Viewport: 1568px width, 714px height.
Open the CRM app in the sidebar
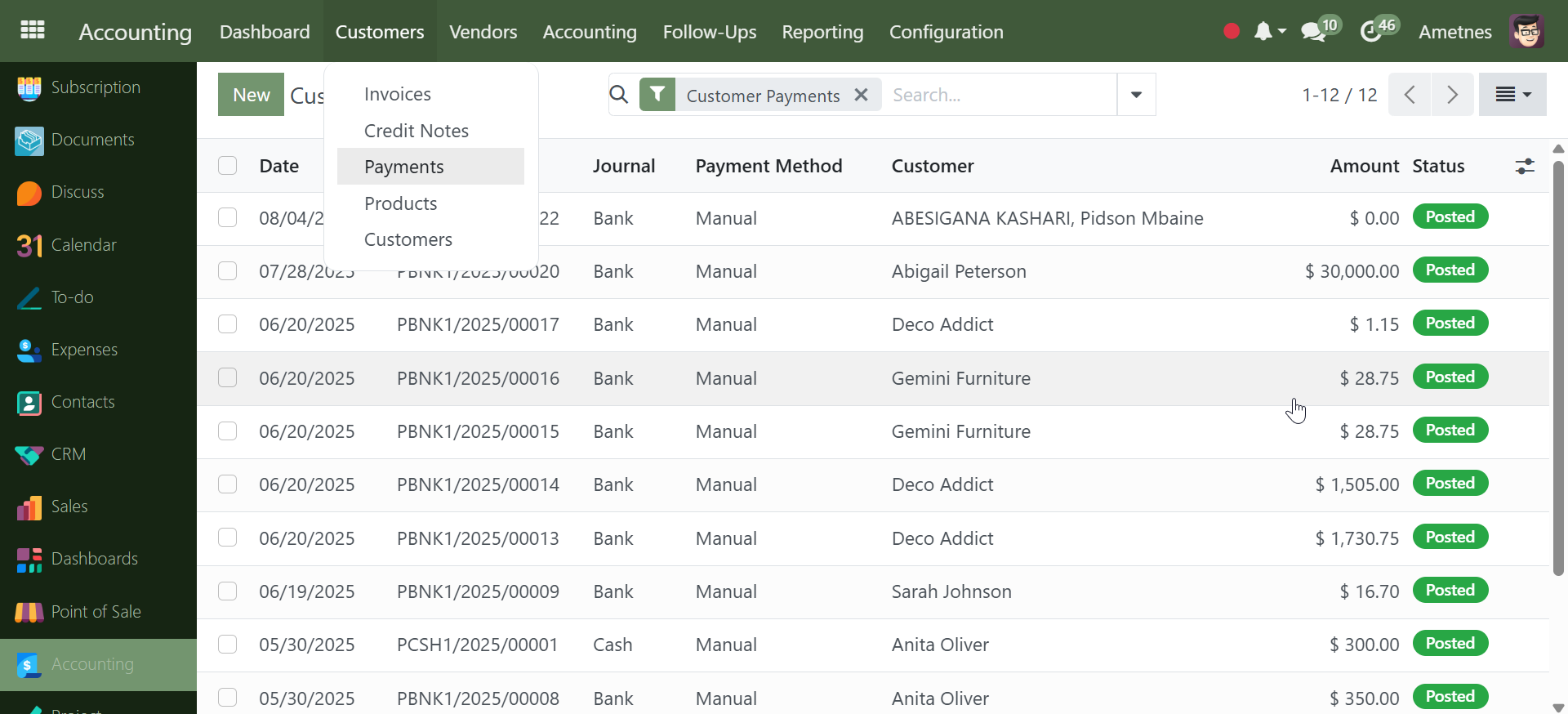[68, 454]
